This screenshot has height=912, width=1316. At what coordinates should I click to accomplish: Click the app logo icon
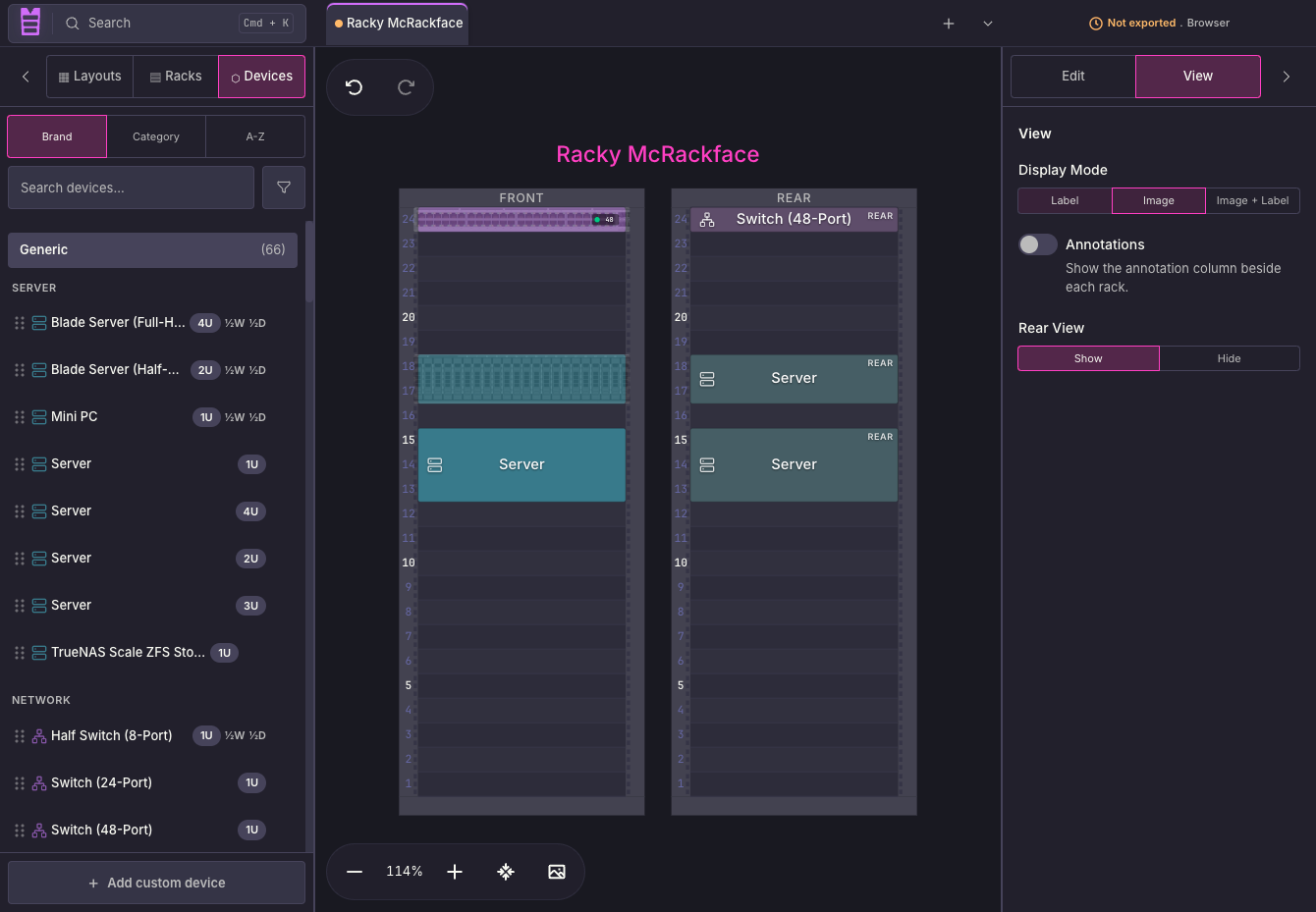(30, 22)
